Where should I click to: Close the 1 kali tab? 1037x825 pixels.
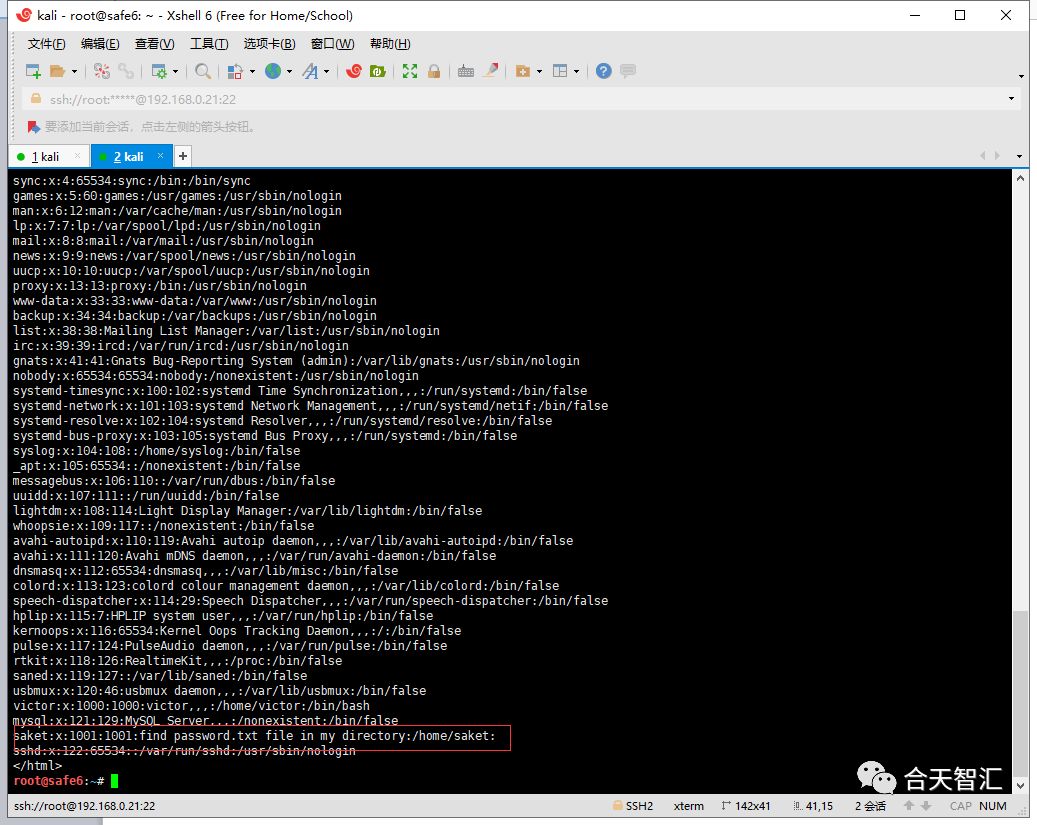[x=77, y=156]
